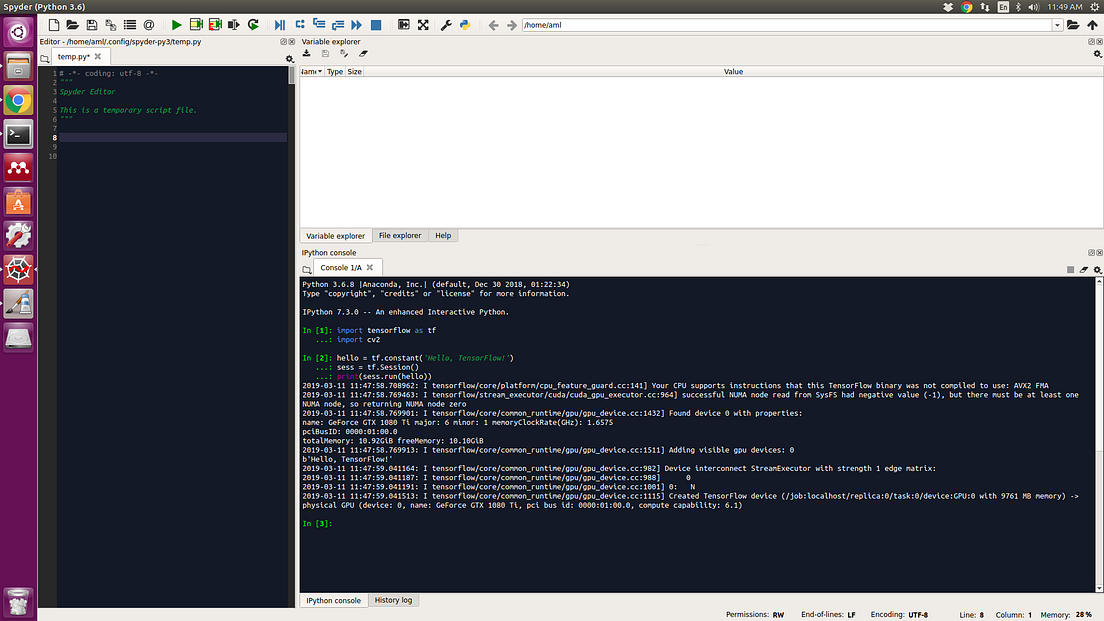The width and height of the screenshot is (1104, 621).
Task: Stop the current console command
Action: coord(1070,270)
